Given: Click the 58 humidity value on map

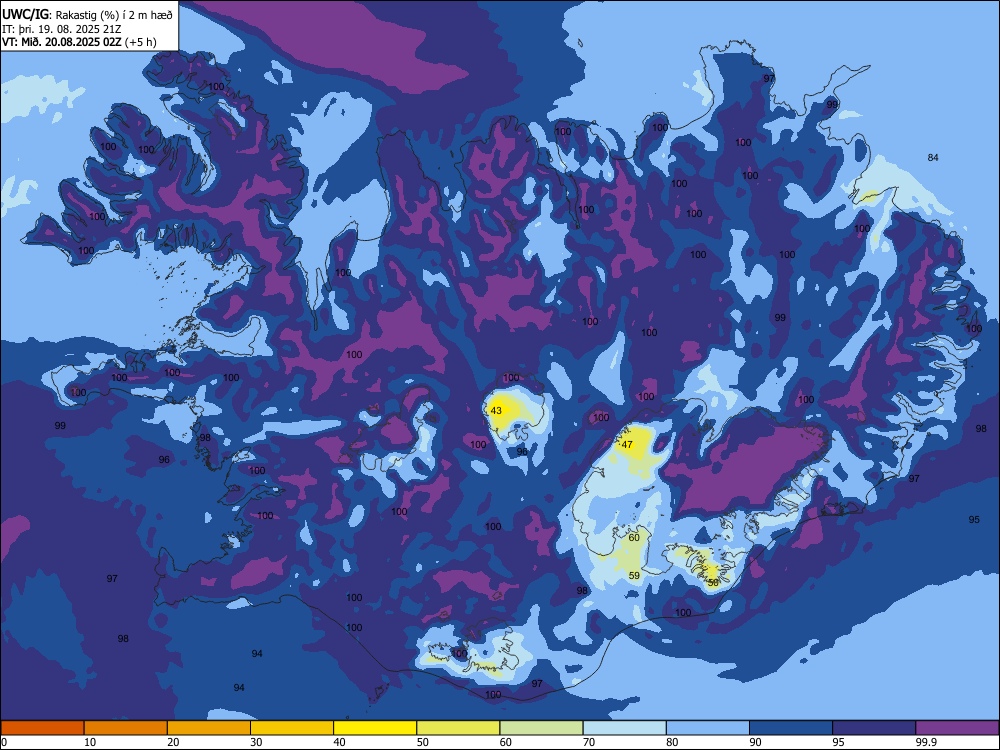Looking at the screenshot, I should 713,582.
